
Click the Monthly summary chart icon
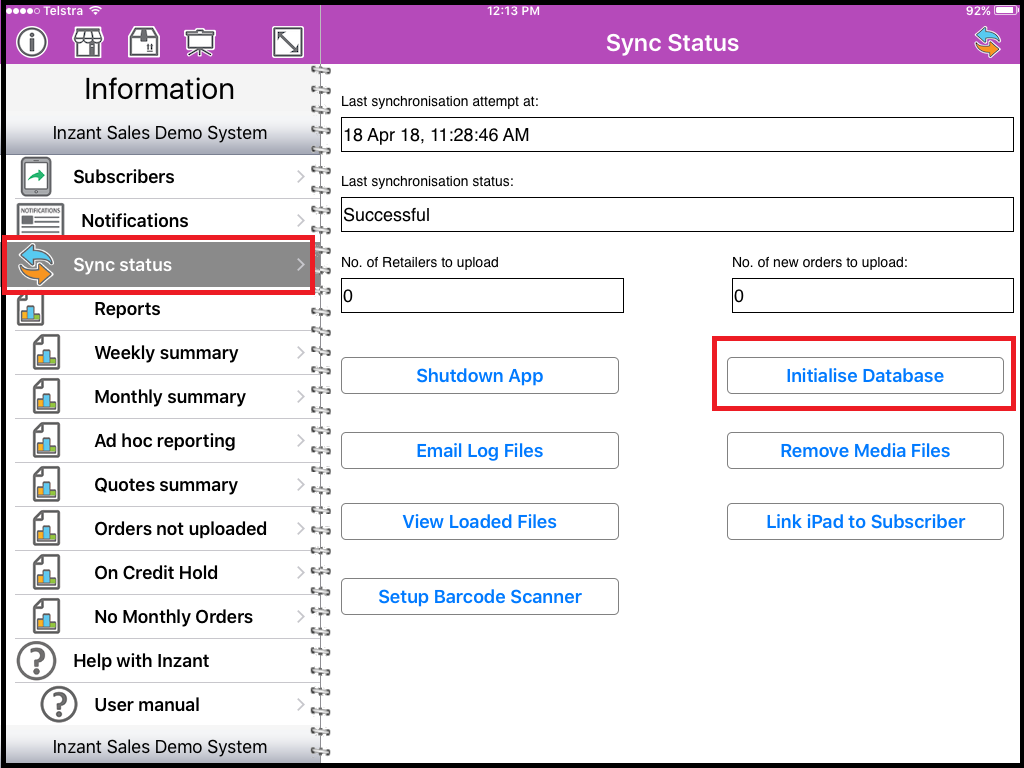coord(46,396)
